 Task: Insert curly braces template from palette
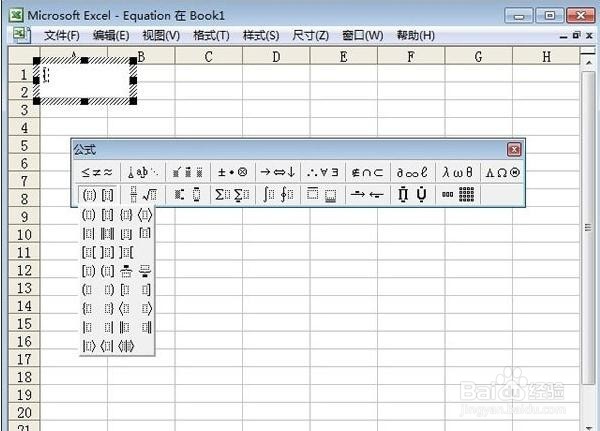126,215
